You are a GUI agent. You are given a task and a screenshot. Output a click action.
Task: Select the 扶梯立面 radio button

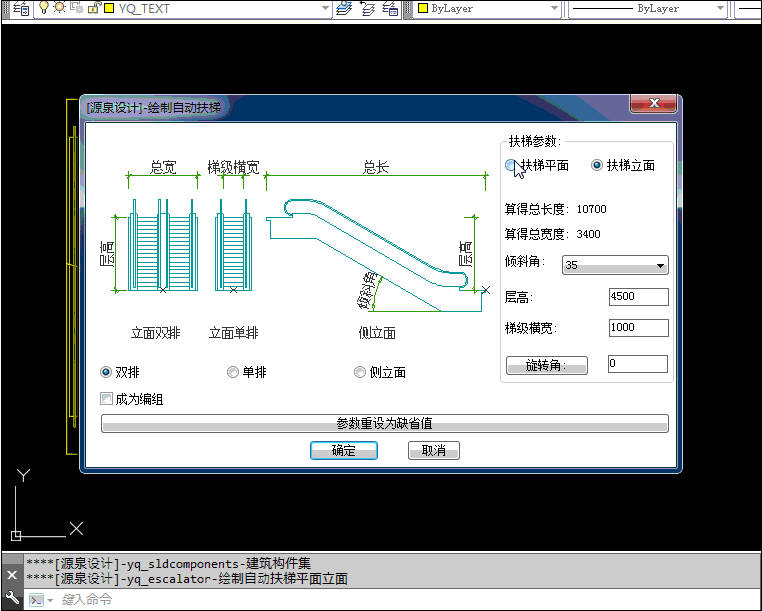point(597,165)
